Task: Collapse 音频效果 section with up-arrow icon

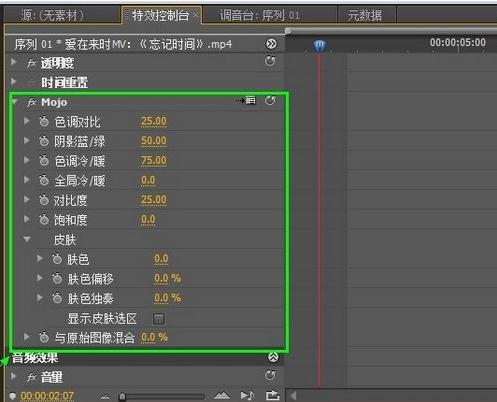Action: pos(273,357)
